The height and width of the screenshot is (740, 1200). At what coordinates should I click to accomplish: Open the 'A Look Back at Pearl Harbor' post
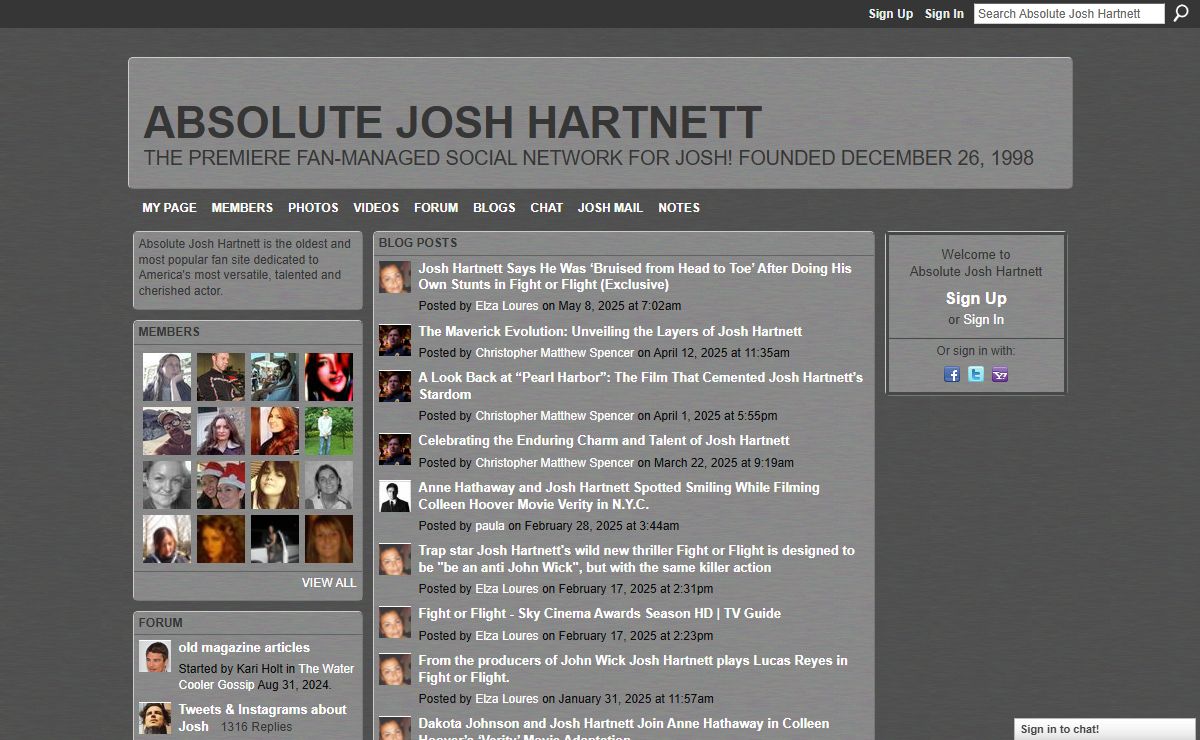tap(640, 386)
